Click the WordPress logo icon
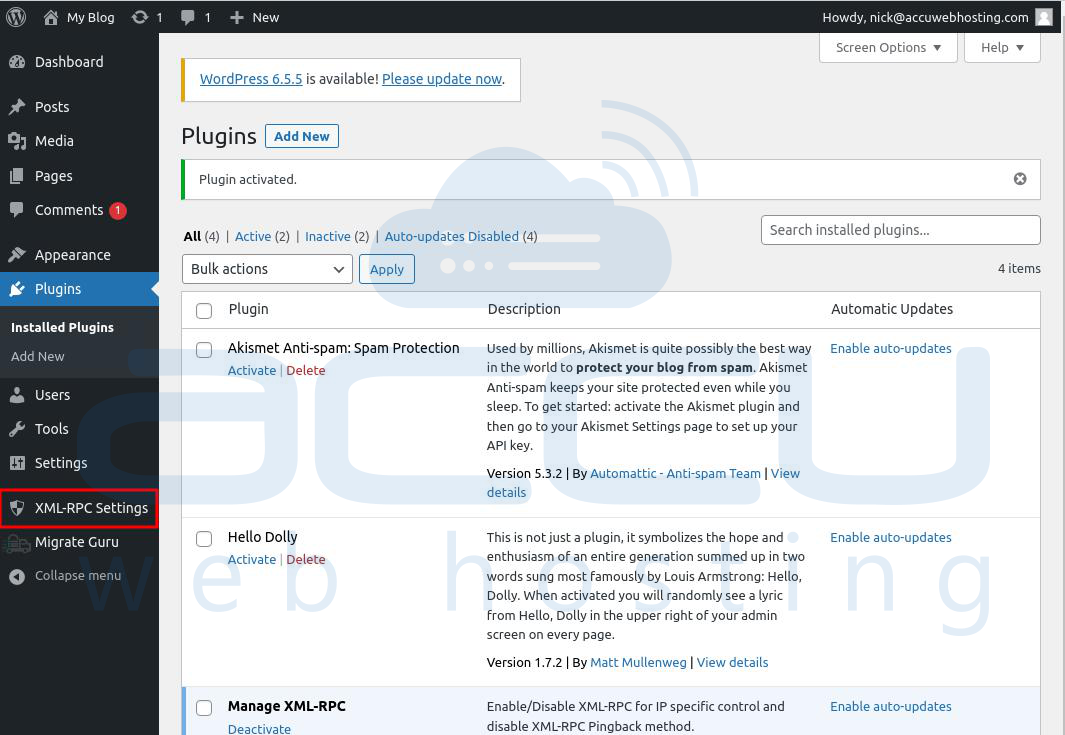This screenshot has width=1065, height=735. pyautogui.click(x=16, y=17)
